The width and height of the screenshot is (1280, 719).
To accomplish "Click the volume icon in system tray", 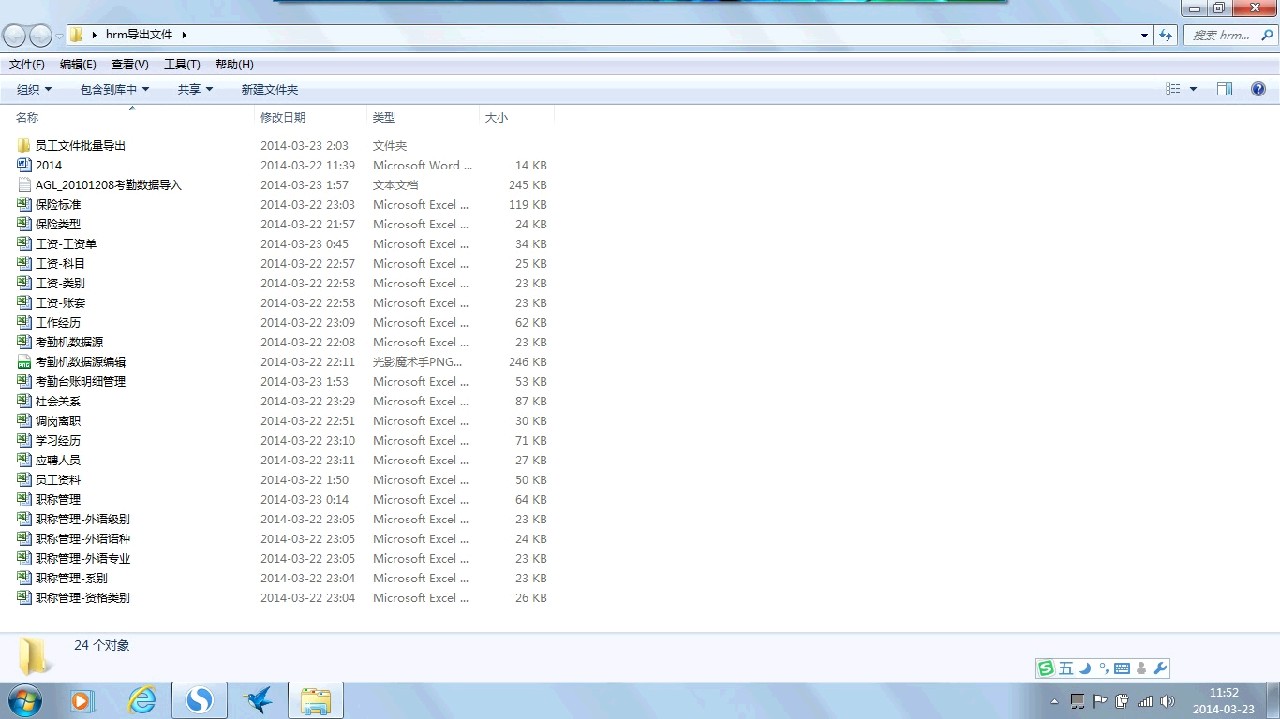I will point(1167,701).
